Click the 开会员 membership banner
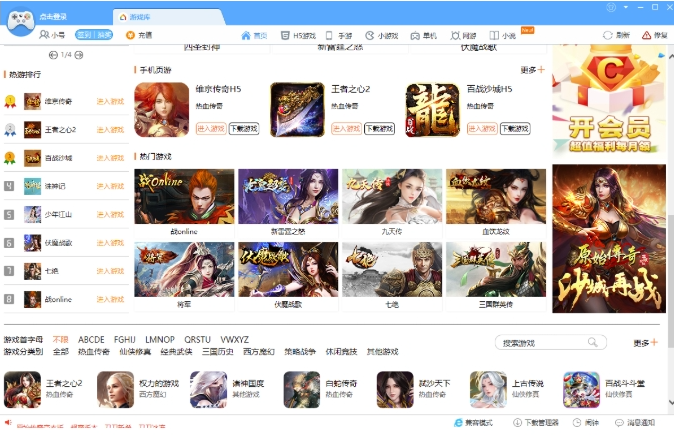 pos(609,102)
